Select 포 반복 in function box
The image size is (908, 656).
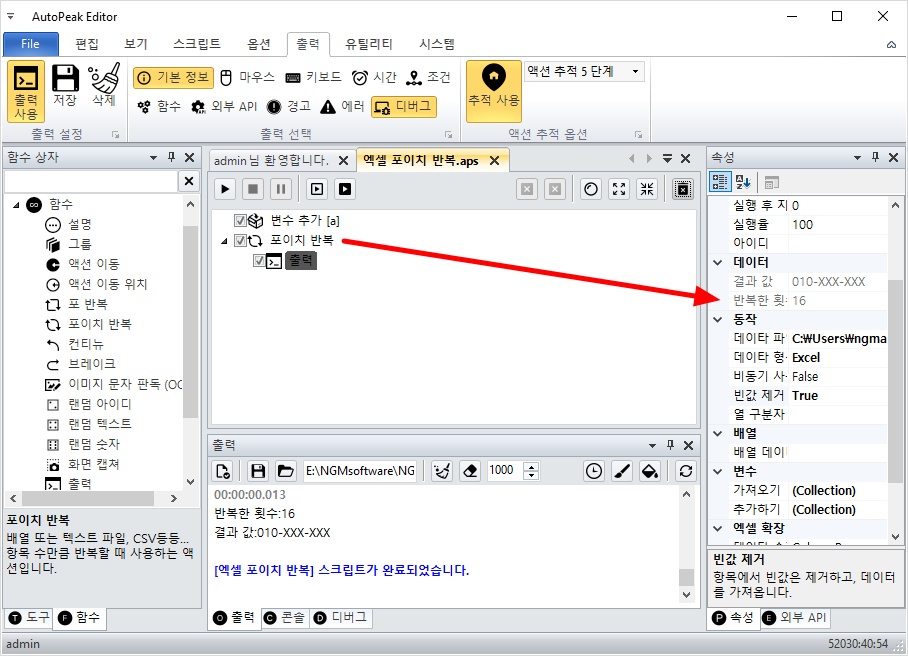coord(88,304)
